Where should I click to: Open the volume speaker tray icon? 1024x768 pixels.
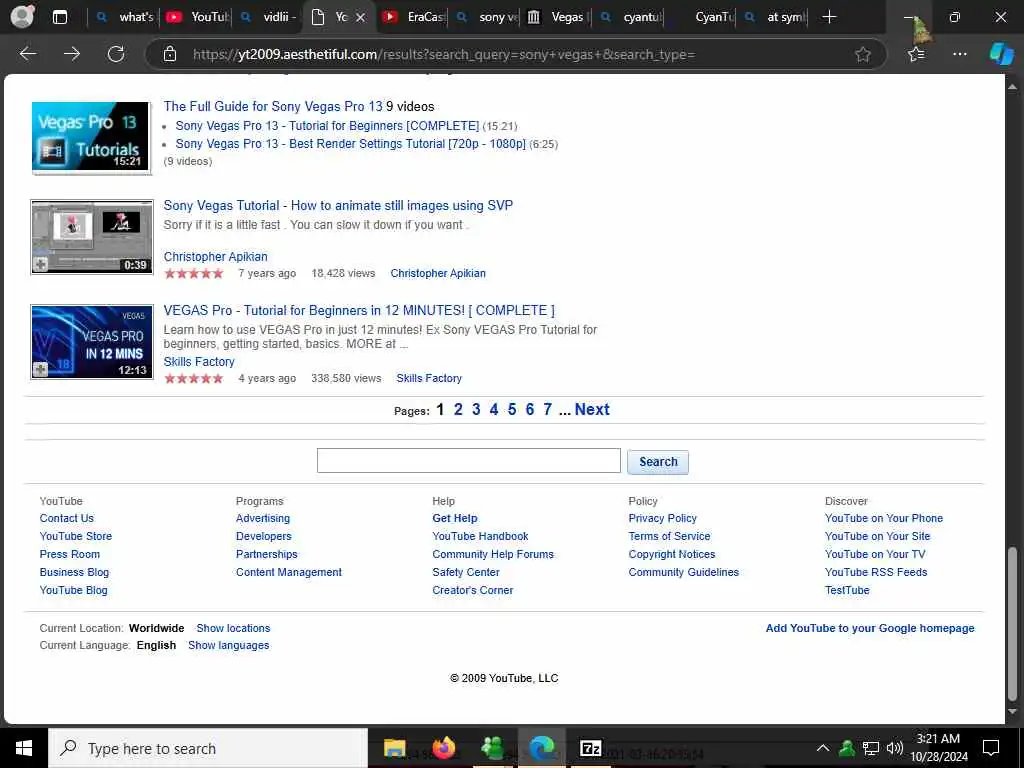pos(895,748)
